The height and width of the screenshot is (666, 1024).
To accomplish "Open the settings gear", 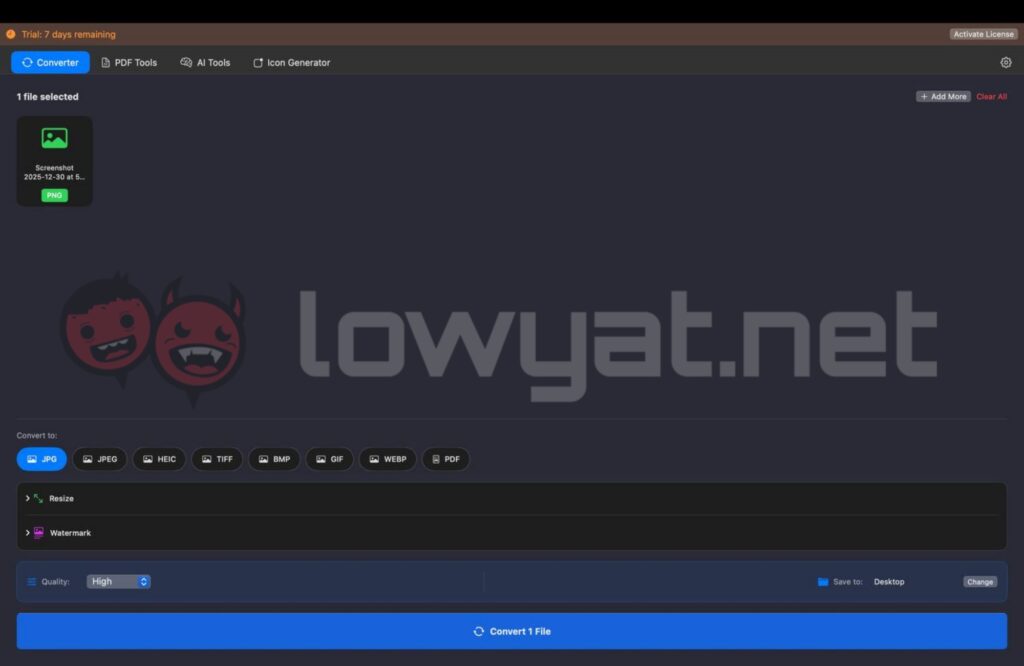I will coord(1006,62).
